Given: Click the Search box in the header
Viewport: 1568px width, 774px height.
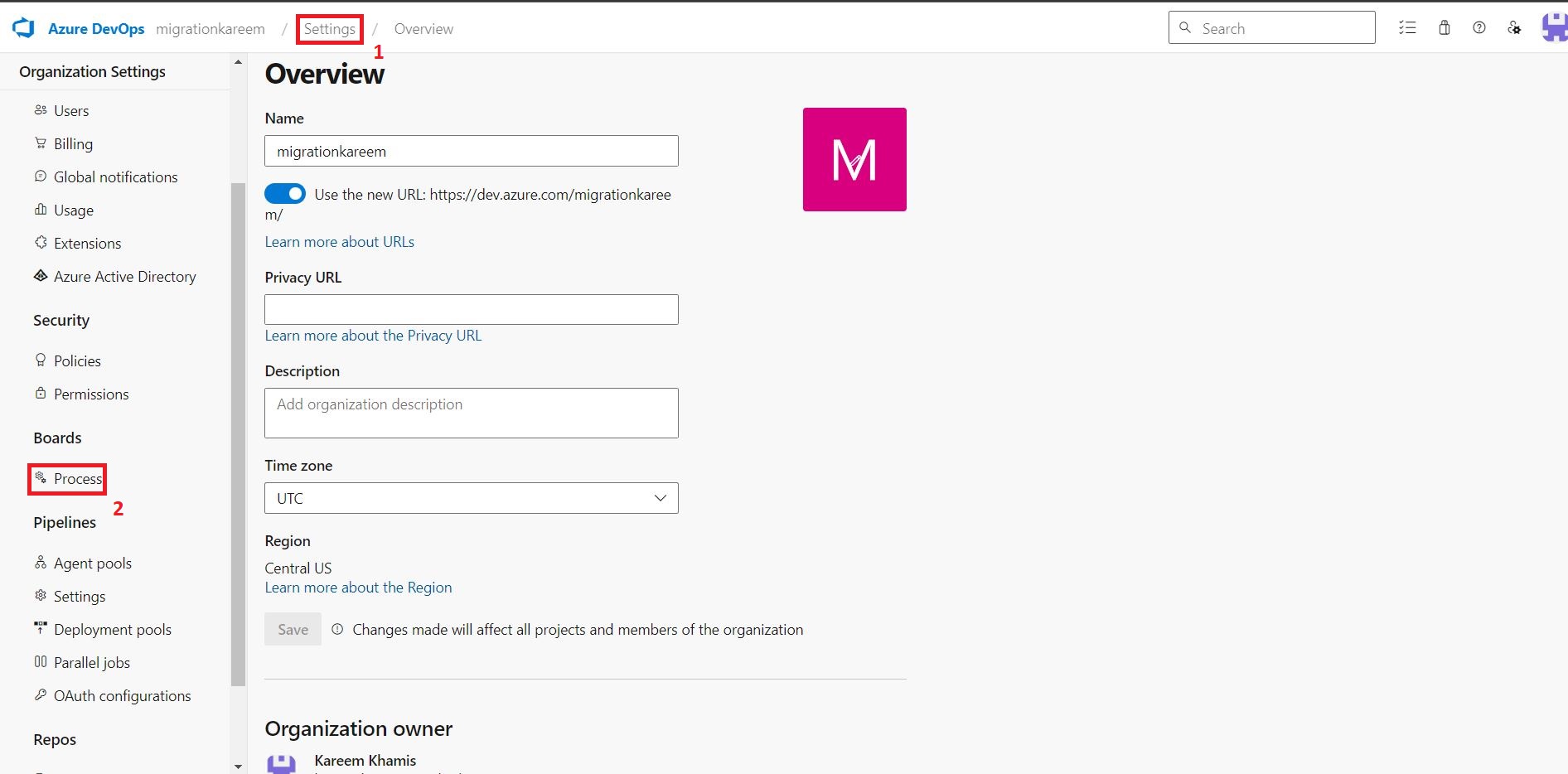Looking at the screenshot, I should click(1272, 27).
